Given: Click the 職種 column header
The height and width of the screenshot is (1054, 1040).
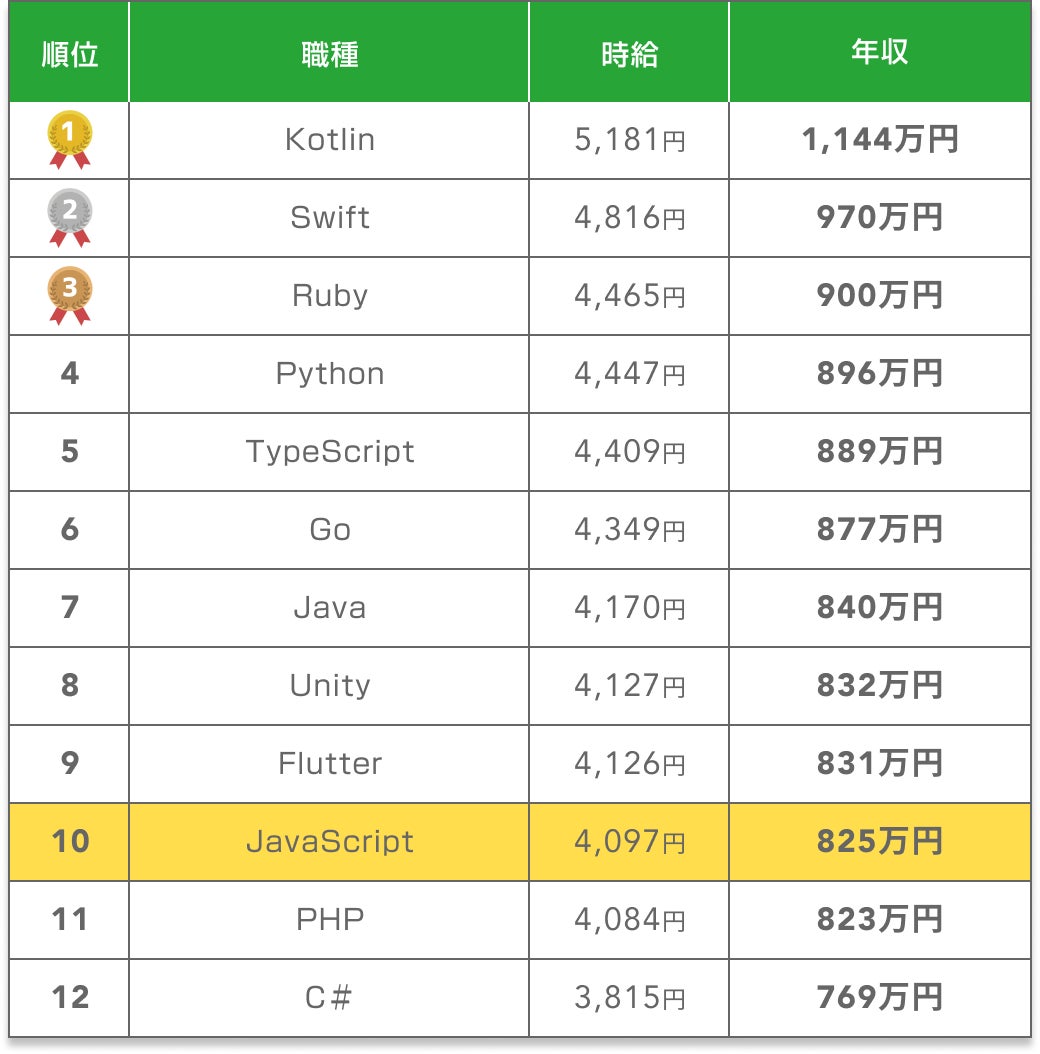Looking at the screenshot, I should pyautogui.click(x=330, y=54).
